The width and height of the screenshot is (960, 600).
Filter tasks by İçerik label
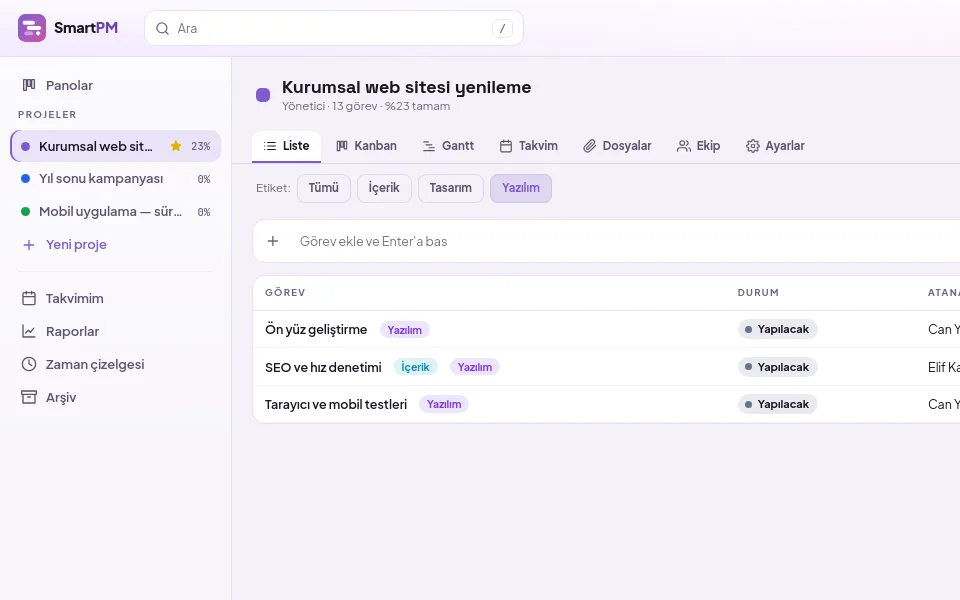pyautogui.click(x=384, y=188)
